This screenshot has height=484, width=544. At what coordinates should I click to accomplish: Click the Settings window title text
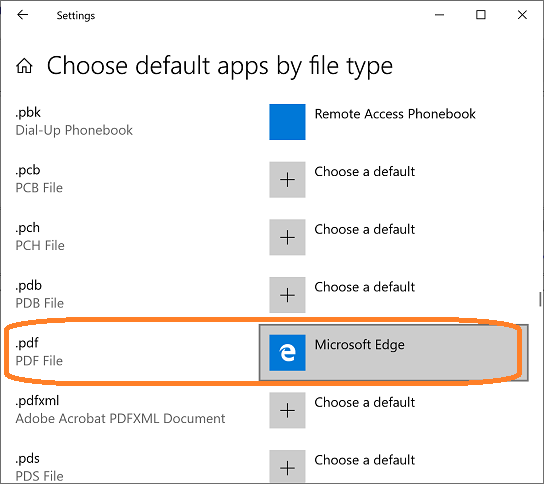(76, 16)
